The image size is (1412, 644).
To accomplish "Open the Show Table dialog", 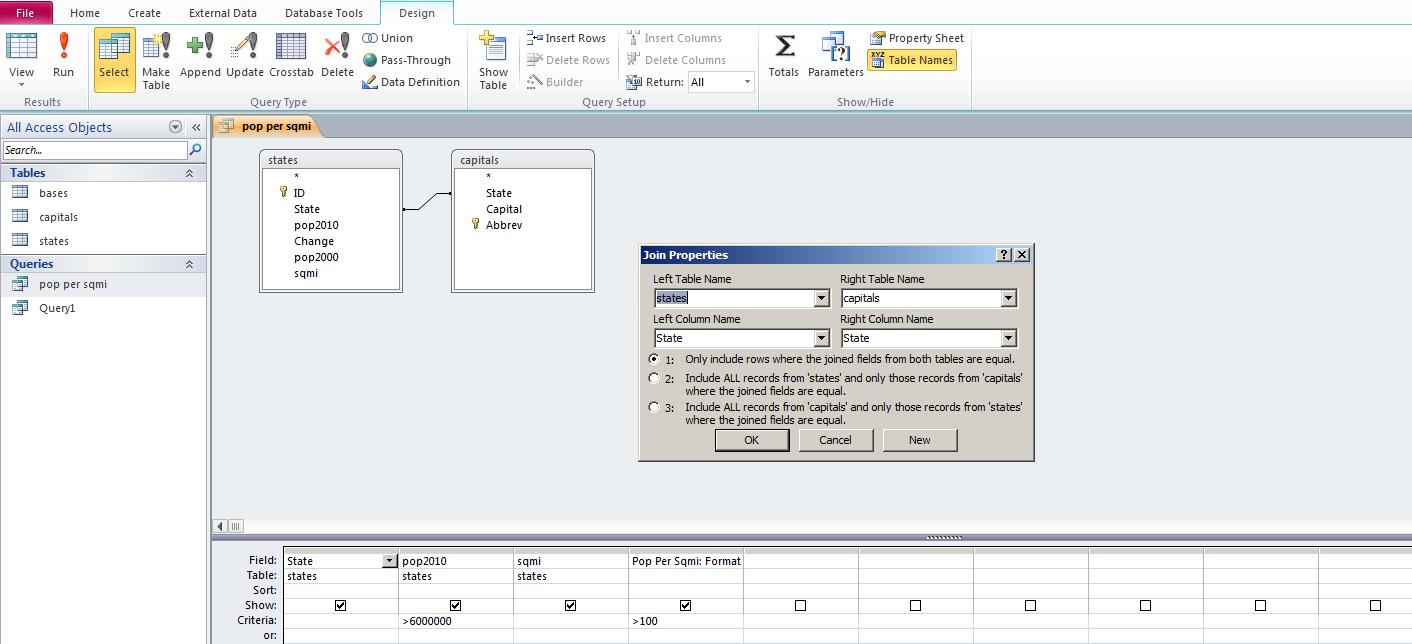I will point(493,60).
